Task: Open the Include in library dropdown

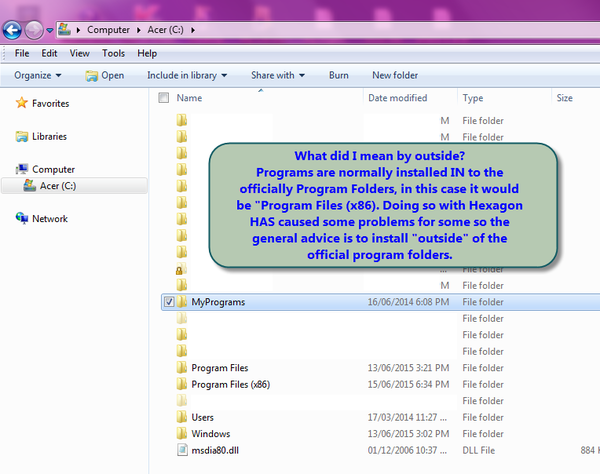Action: (187, 75)
